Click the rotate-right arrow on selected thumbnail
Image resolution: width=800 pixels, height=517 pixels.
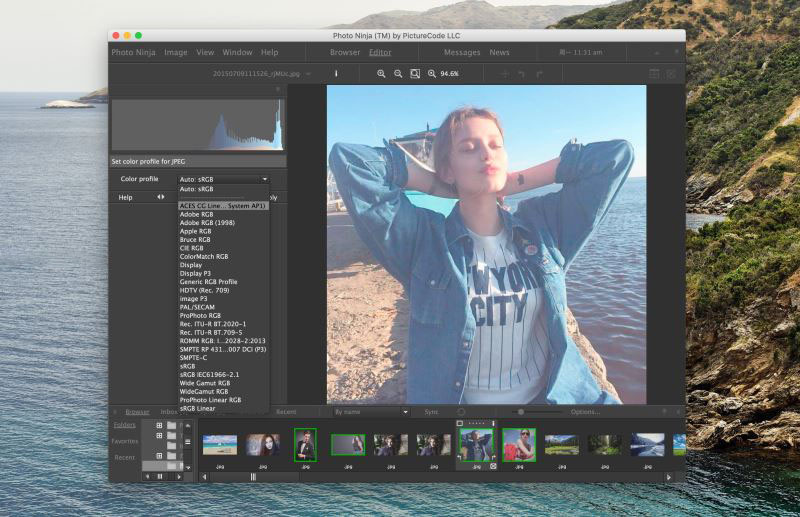[493, 457]
